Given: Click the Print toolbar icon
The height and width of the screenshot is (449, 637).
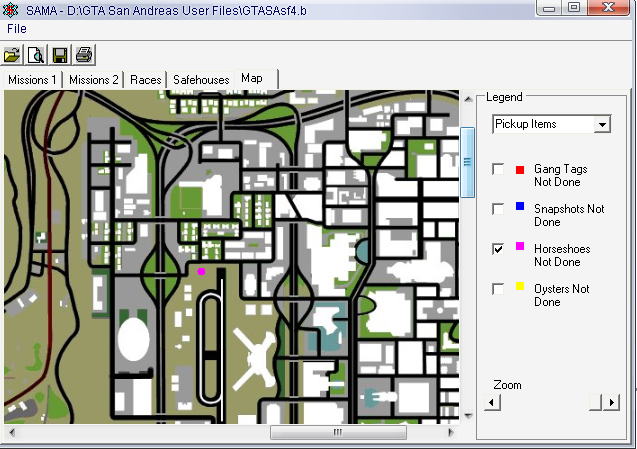Looking at the screenshot, I should click(x=84, y=55).
